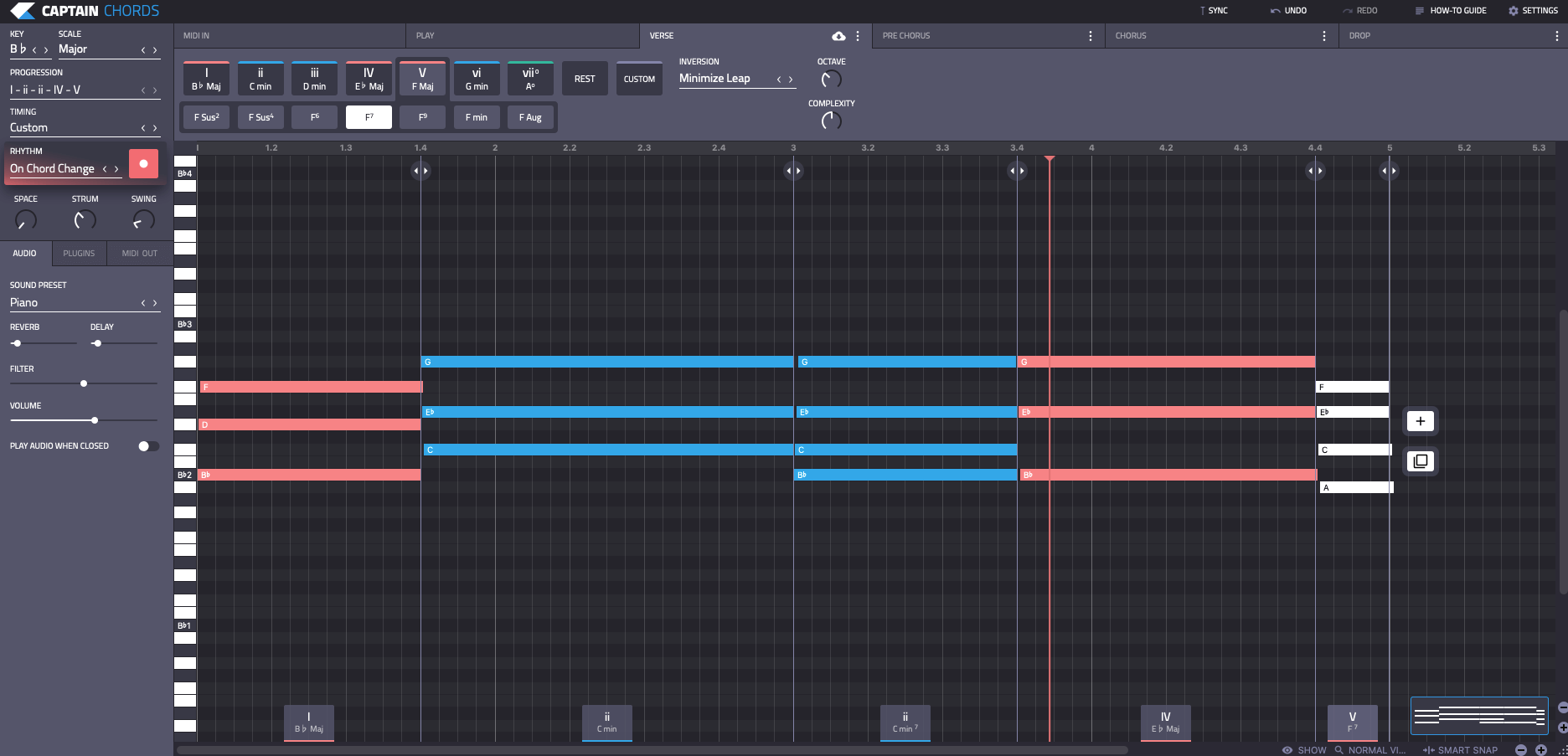This screenshot has height=756, width=1568.
Task: Open Settings gear
Action: click(1533, 11)
